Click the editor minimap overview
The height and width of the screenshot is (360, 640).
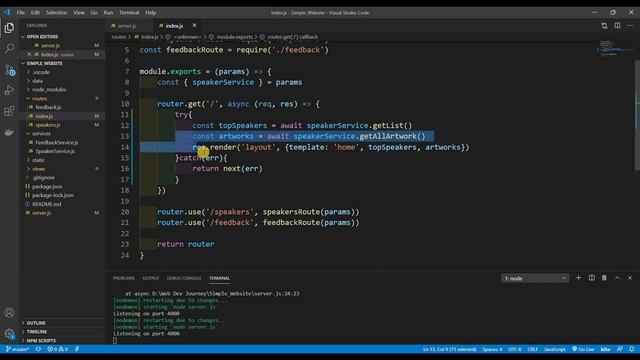click(616, 48)
